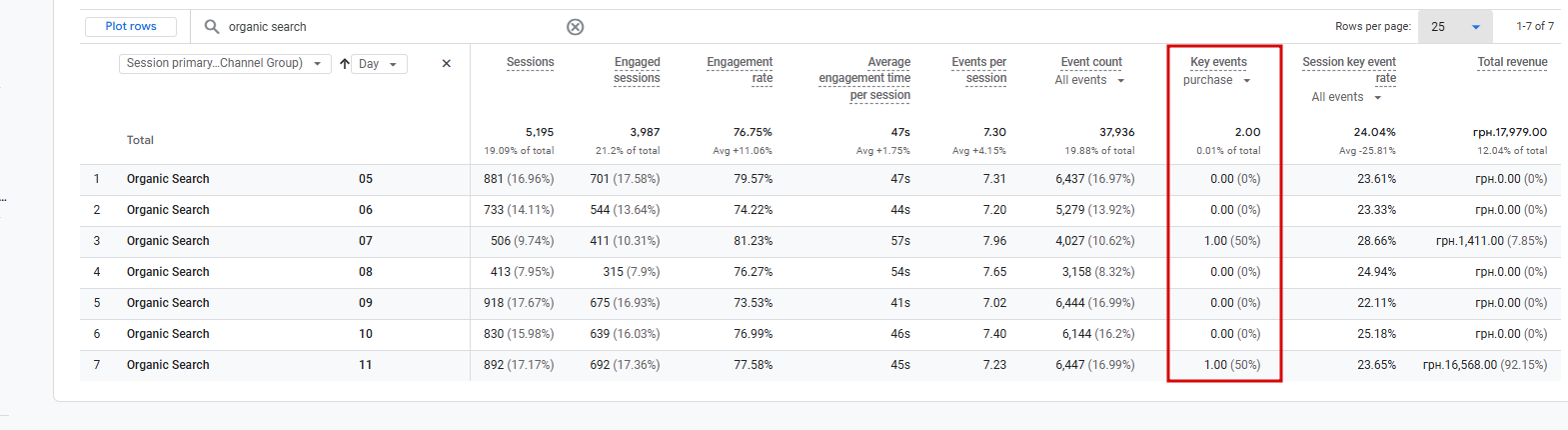The image size is (1568, 430).
Task: Change the Key events purchase selector
Action: [1216, 81]
